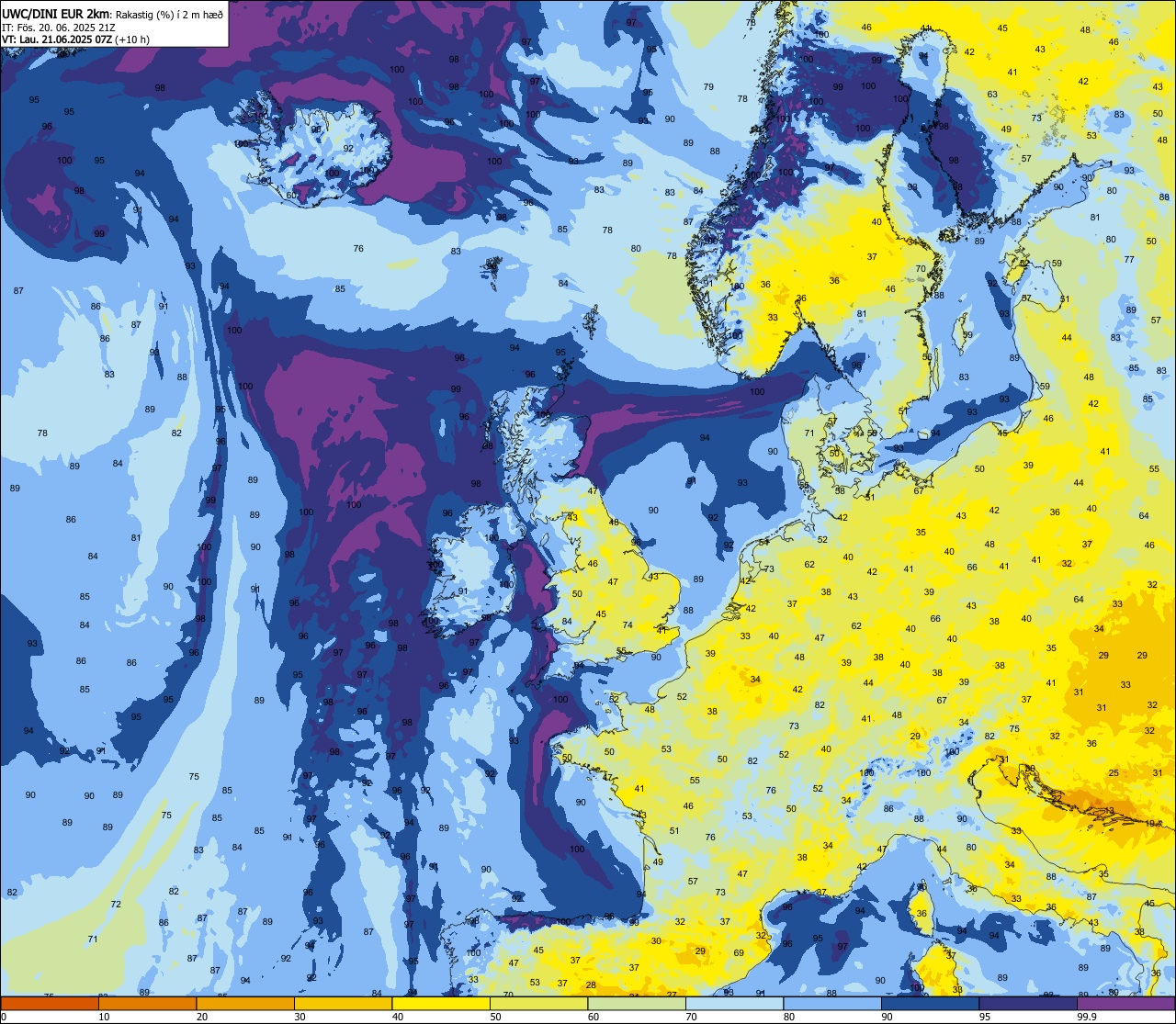Click the humidity value "19" on the map

click(x=1151, y=824)
